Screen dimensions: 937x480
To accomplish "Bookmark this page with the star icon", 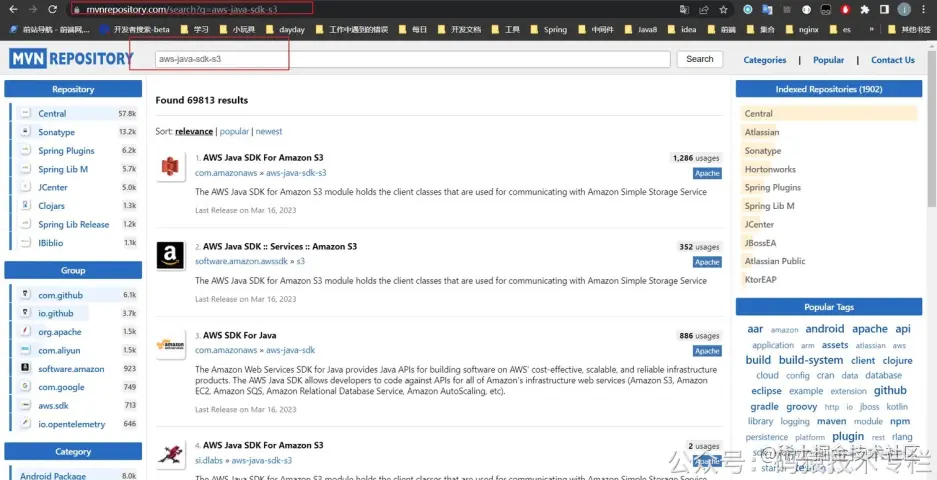I will [724, 10].
